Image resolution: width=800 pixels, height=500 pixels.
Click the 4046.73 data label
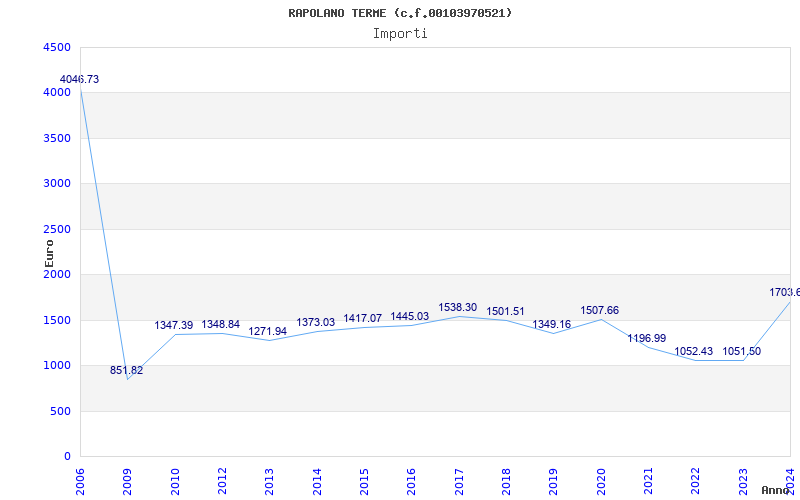[x=79, y=79]
